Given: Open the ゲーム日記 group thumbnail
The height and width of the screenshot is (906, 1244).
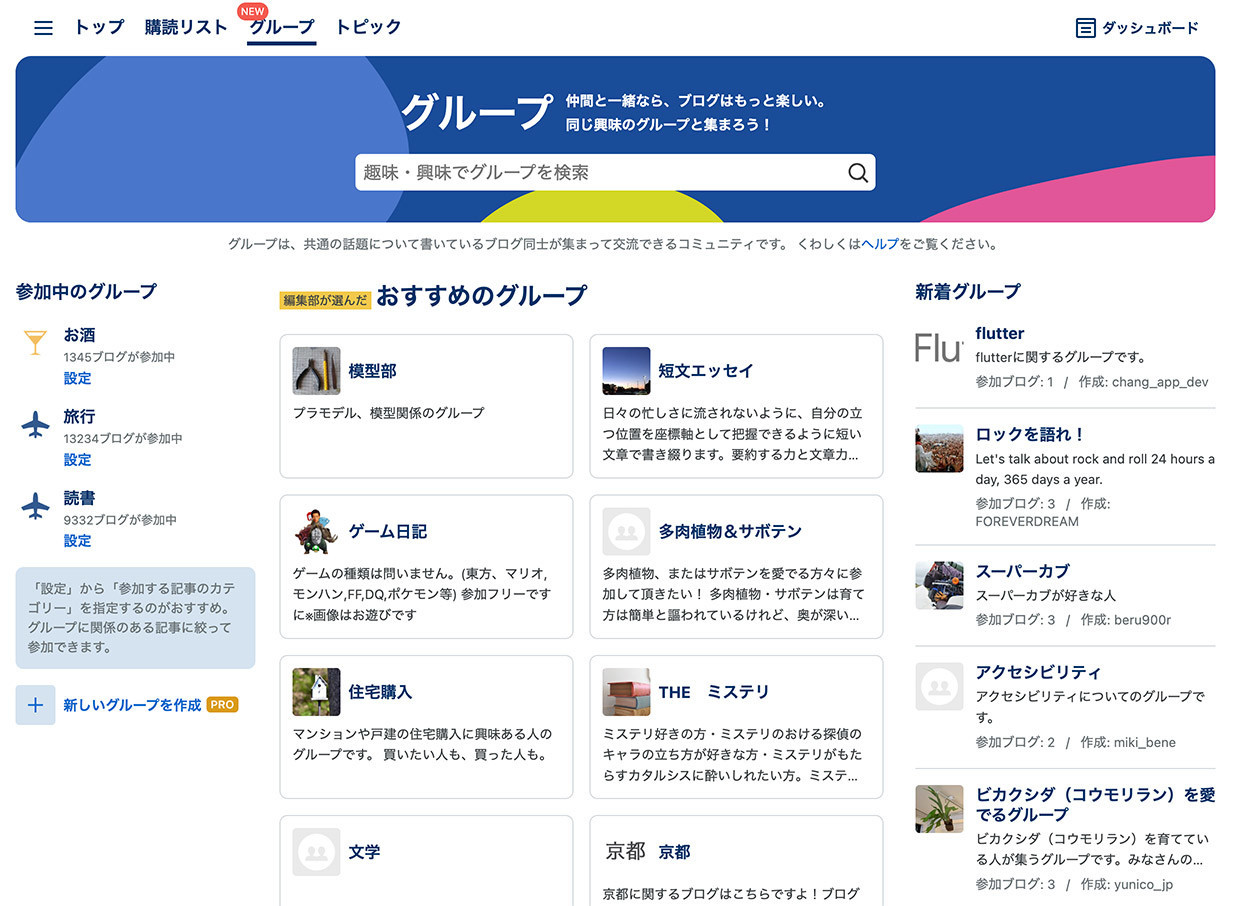Looking at the screenshot, I should pyautogui.click(x=316, y=531).
